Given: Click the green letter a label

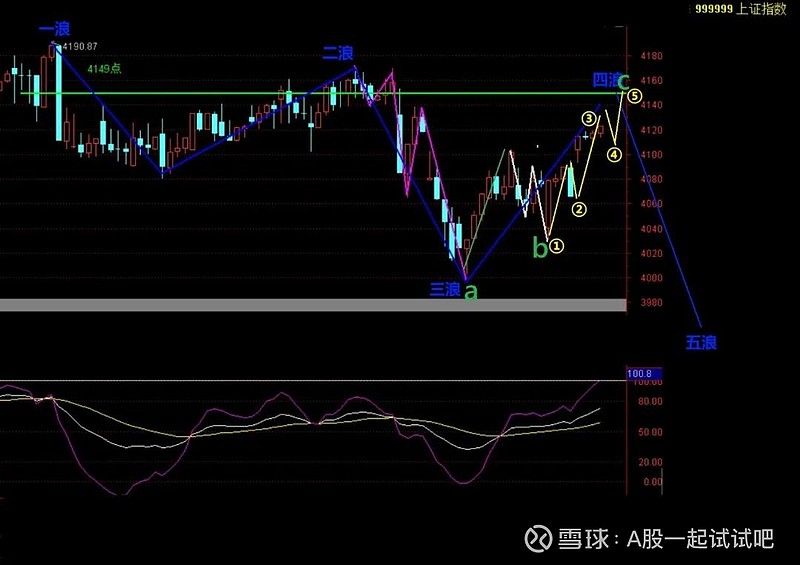Looking at the screenshot, I should [x=470, y=291].
